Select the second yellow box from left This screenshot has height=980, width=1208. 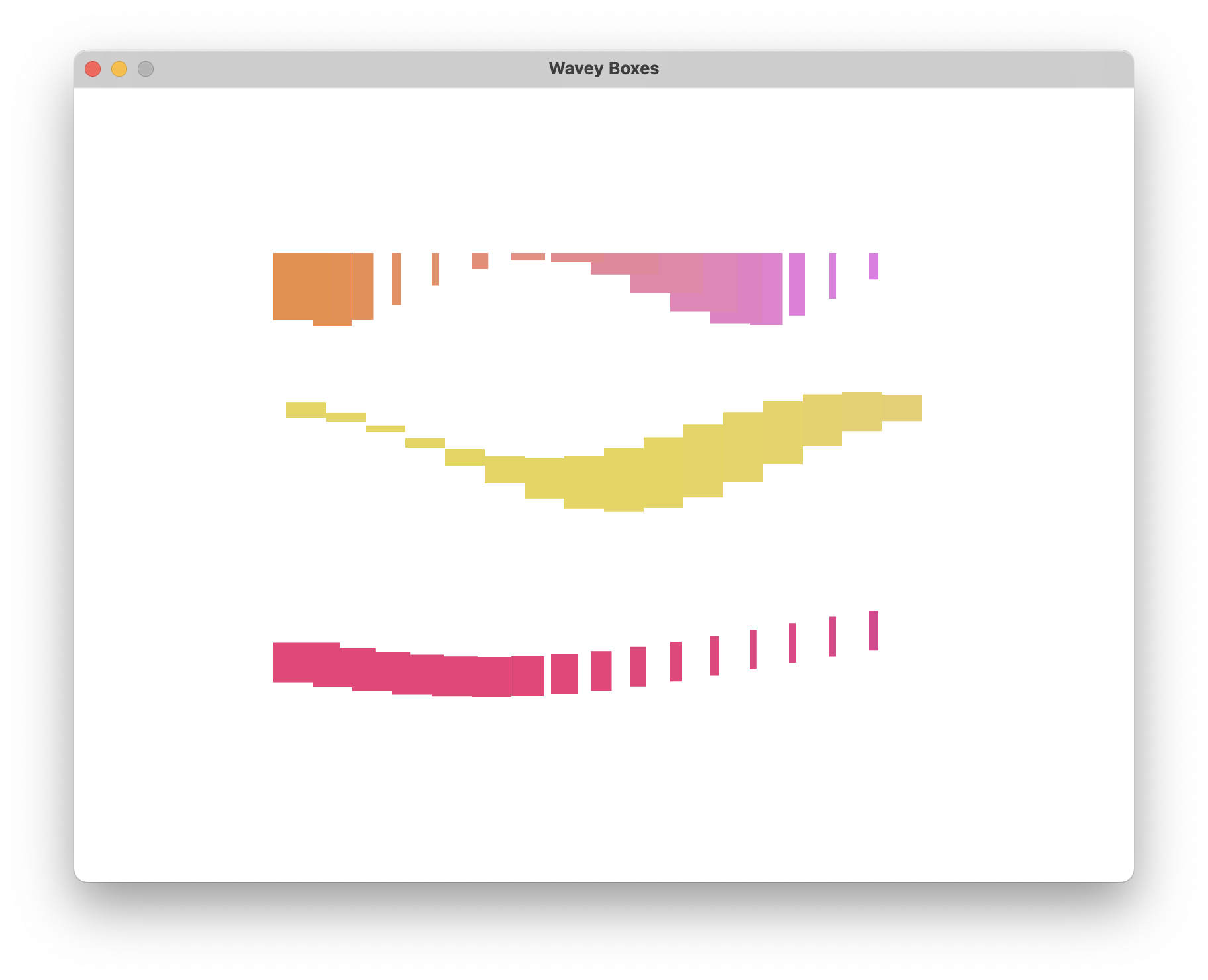tap(345, 417)
